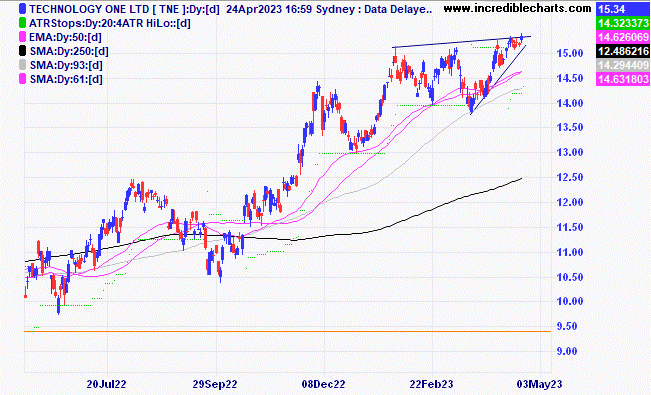Viewport: 651px width, 395px height.
Task: Click the 11.00 price axis label
Action: click(x=570, y=252)
